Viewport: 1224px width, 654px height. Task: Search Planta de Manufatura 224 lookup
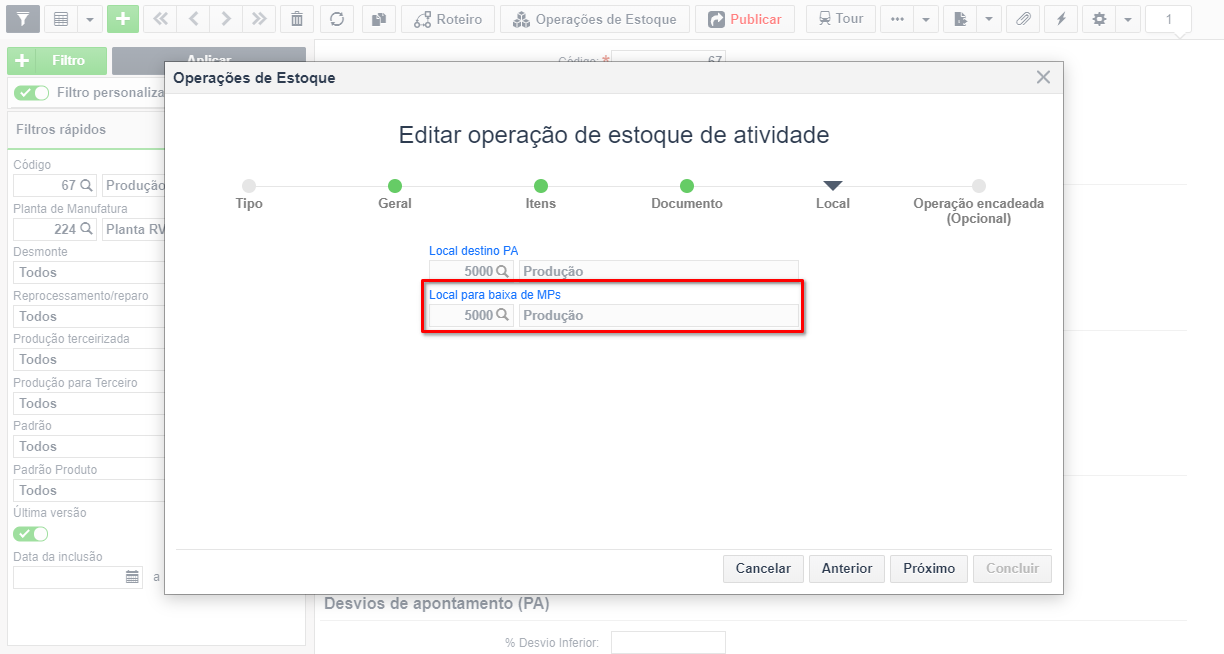[x=87, y=228]
